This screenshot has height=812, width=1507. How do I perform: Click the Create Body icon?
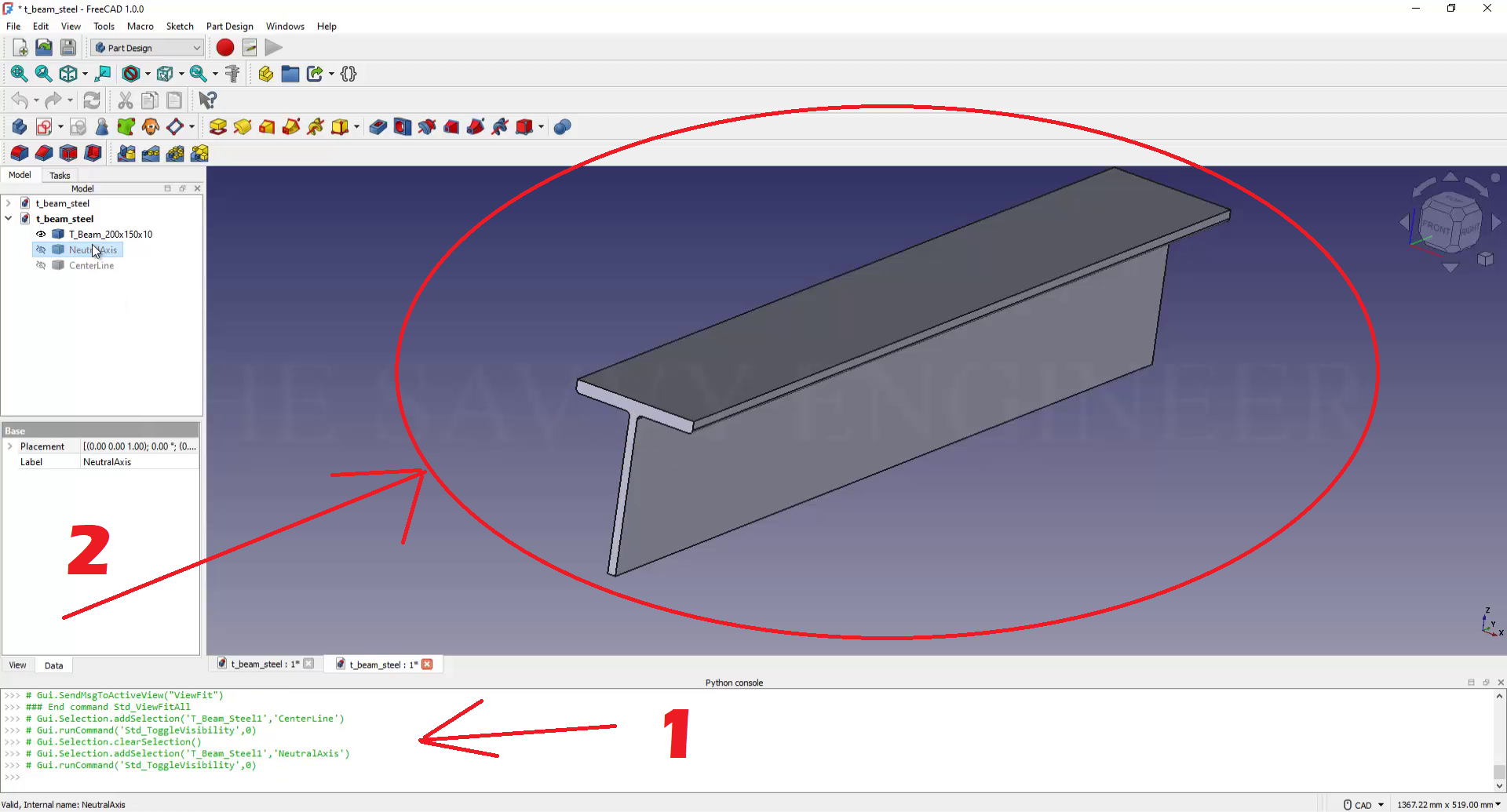click(x=19, y=127)
